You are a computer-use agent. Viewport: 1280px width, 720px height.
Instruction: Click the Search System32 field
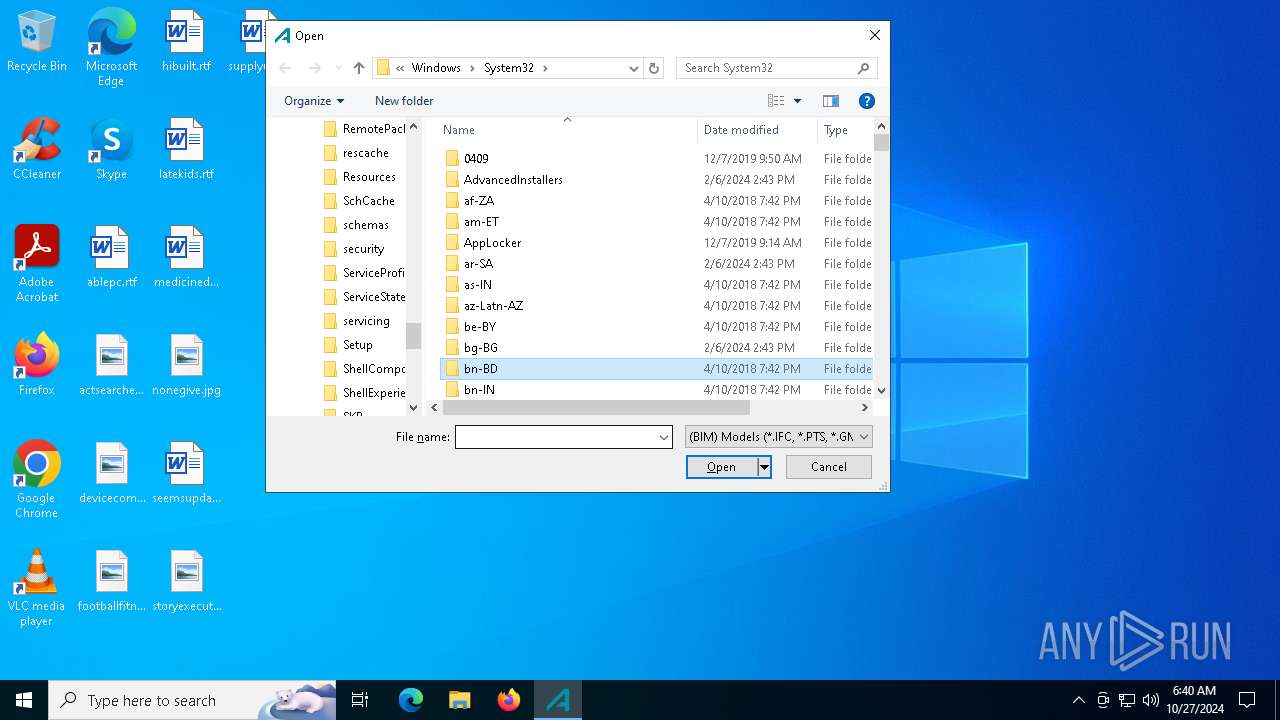click(765, 68)
